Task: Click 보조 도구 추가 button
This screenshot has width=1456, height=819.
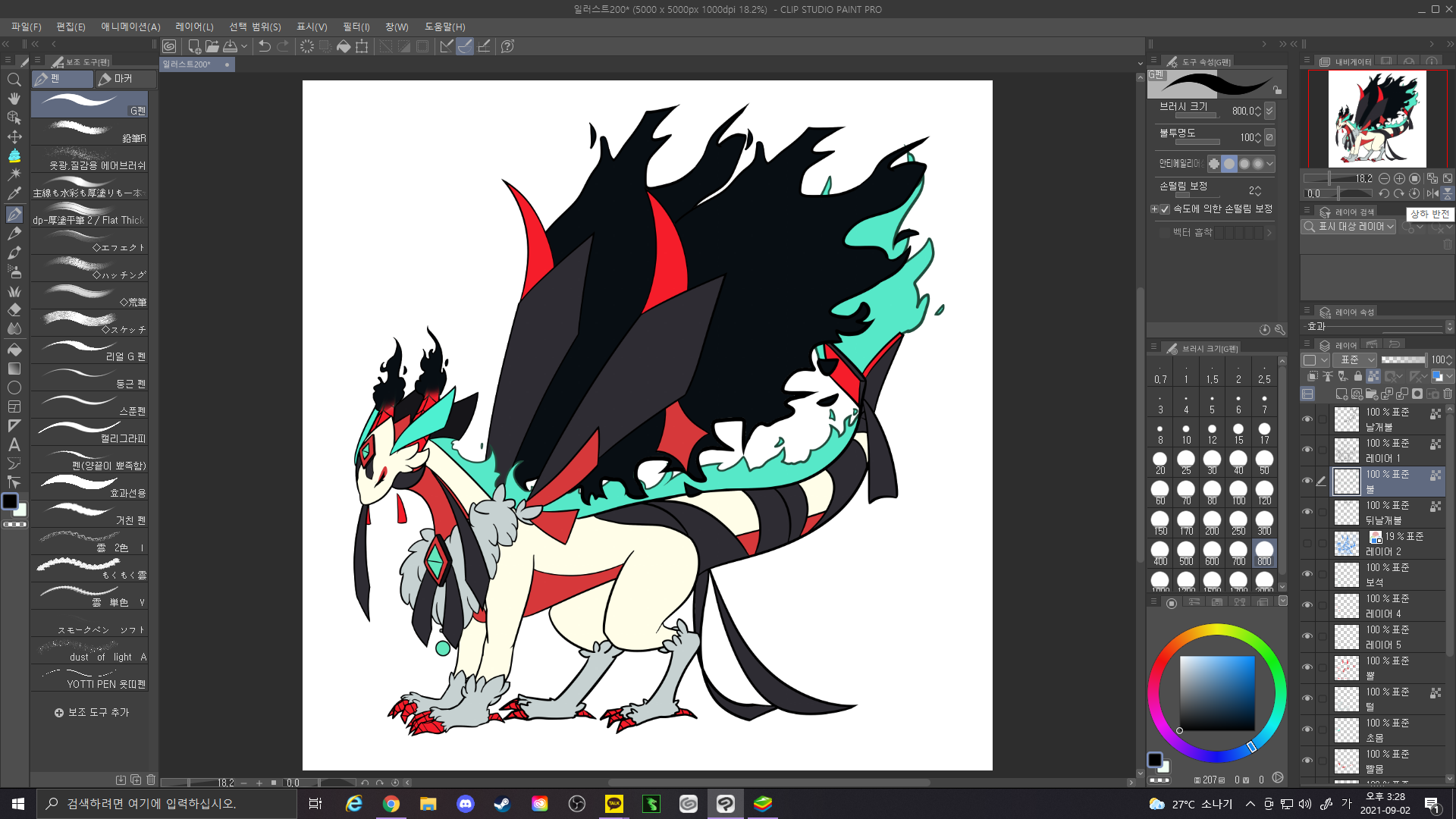Action: pos(92,713)
